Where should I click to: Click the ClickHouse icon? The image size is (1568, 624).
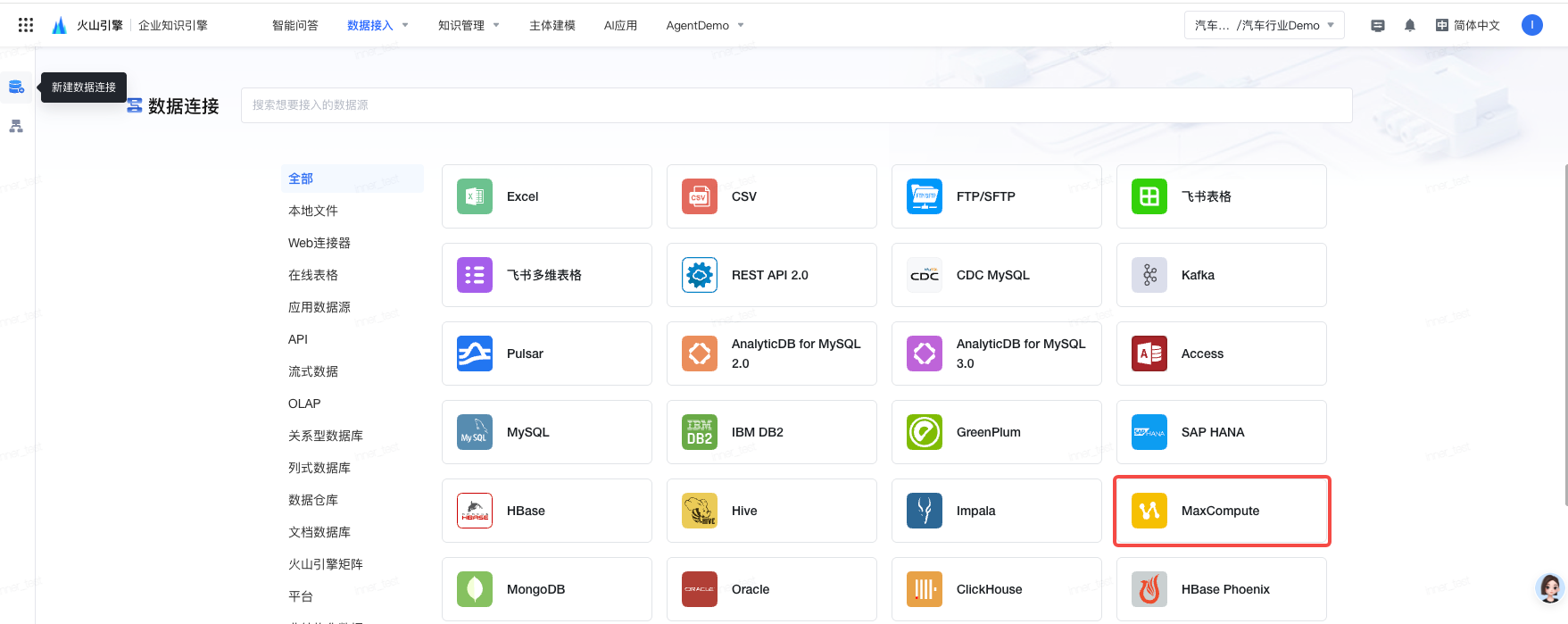(925, 589)
